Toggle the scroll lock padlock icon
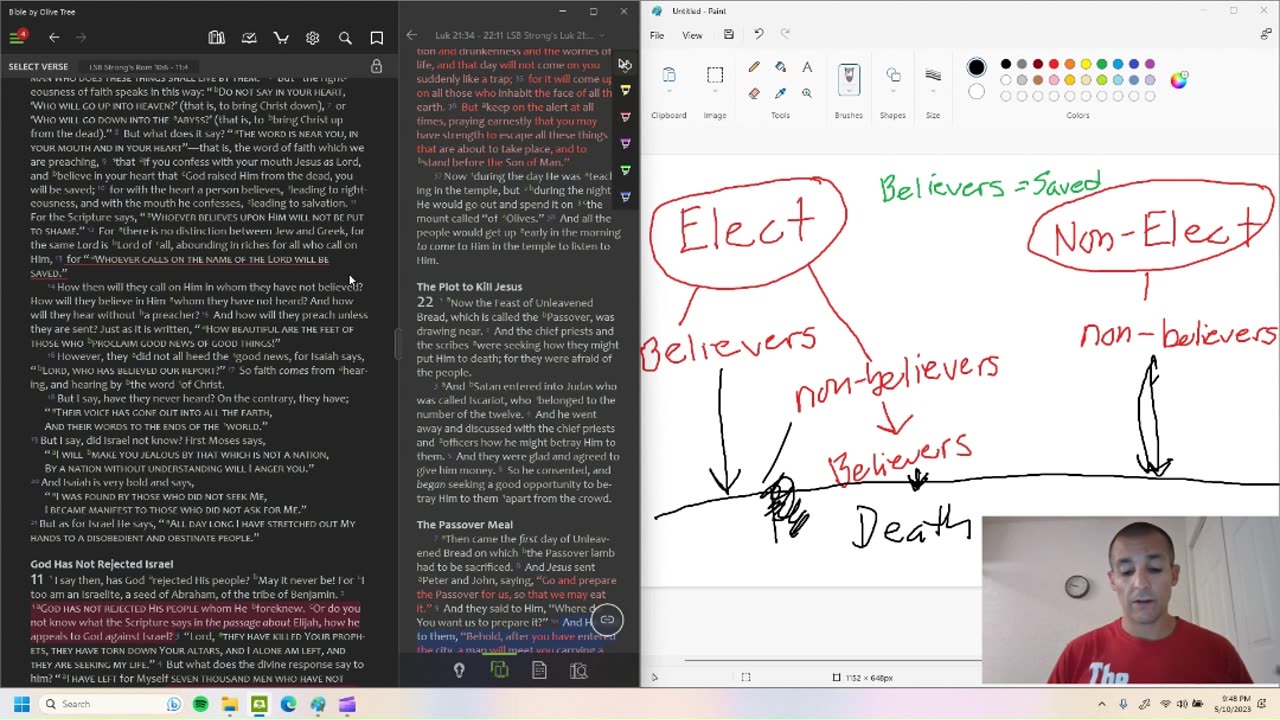The height and width of the screenshot is (720, 1280). point(376,67)
